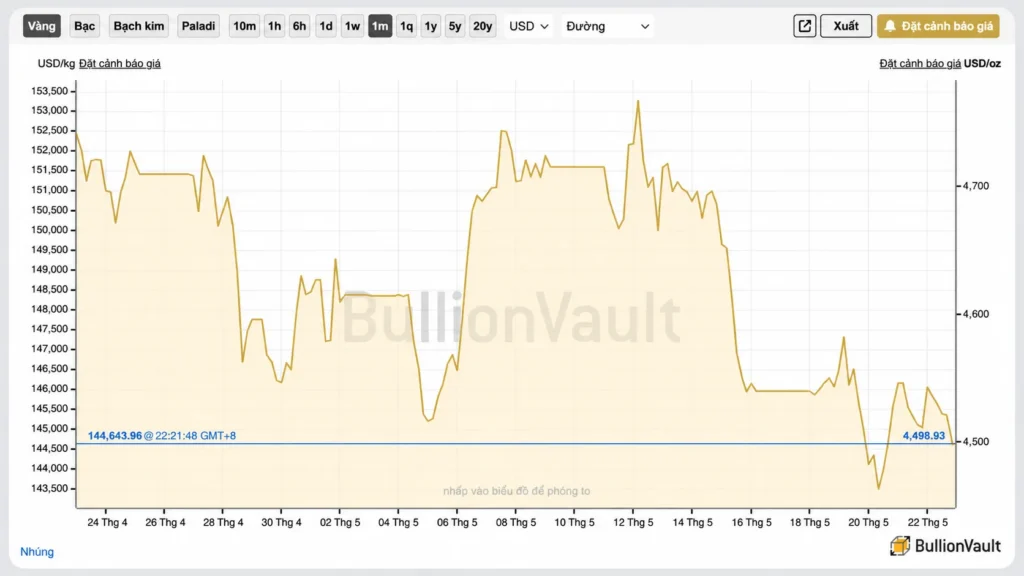
Task: Click Đặt cảnh báo giá yellow button
Action: (x=938, y=26)
